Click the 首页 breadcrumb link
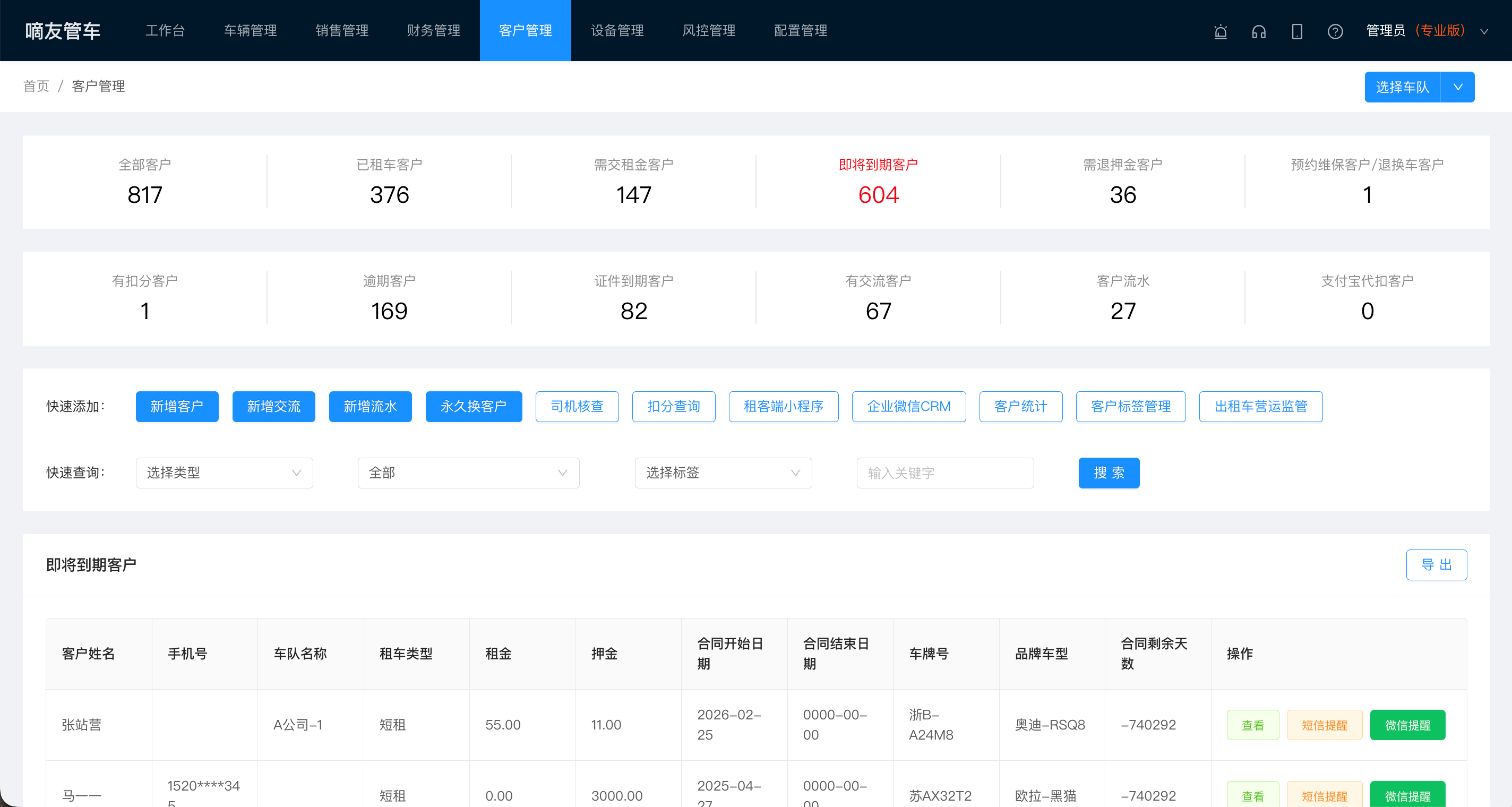1512x807 pixels. pyautogui.click(x=37, y=87)
